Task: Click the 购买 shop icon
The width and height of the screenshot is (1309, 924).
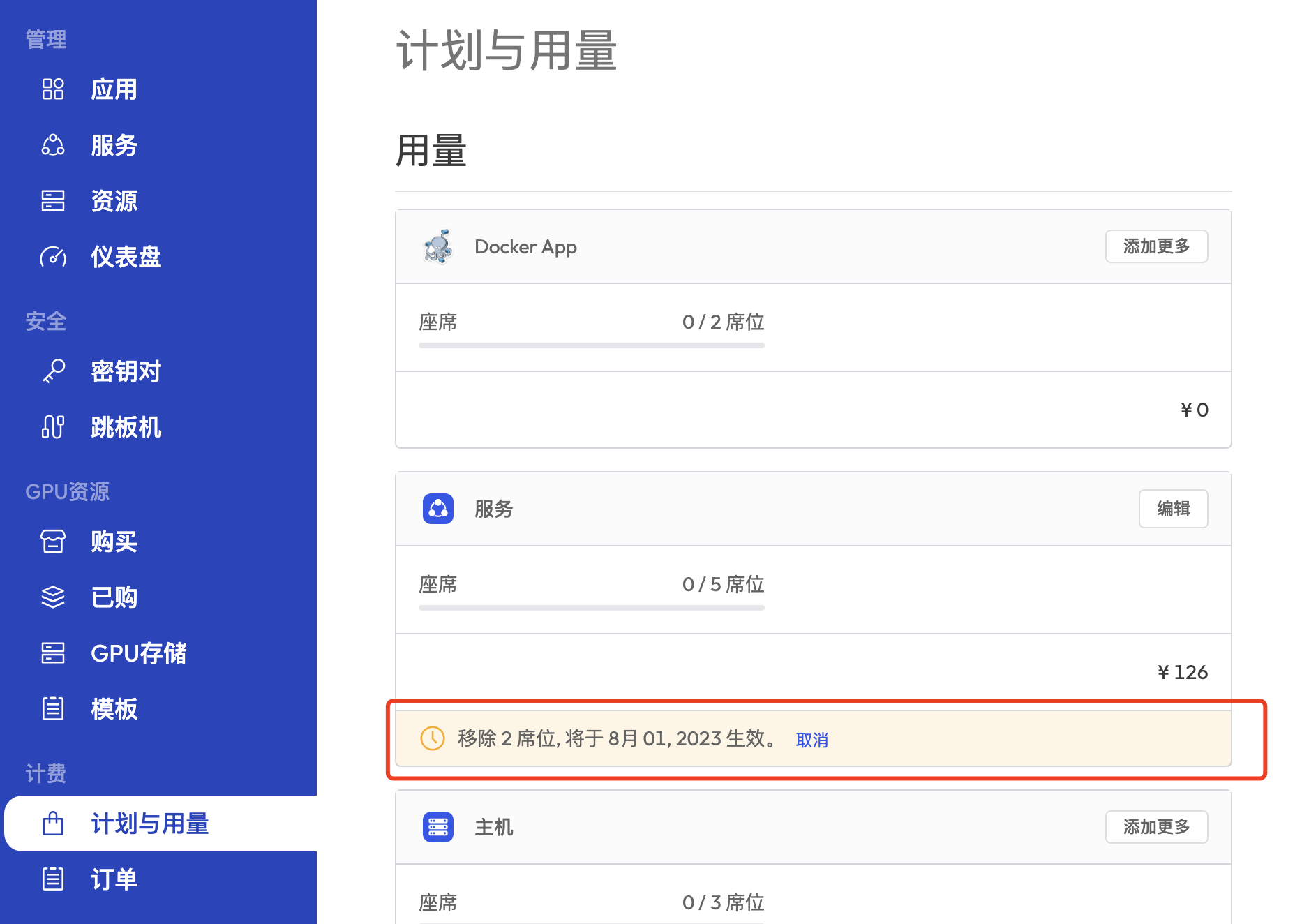Action: pos(53,542)
